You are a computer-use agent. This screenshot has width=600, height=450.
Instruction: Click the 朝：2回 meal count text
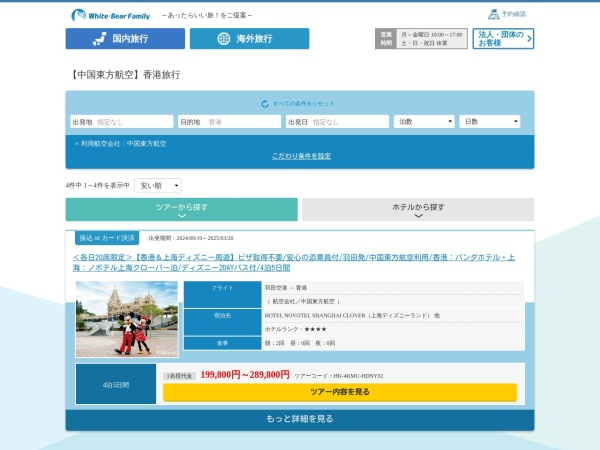[x=274, y=343]
